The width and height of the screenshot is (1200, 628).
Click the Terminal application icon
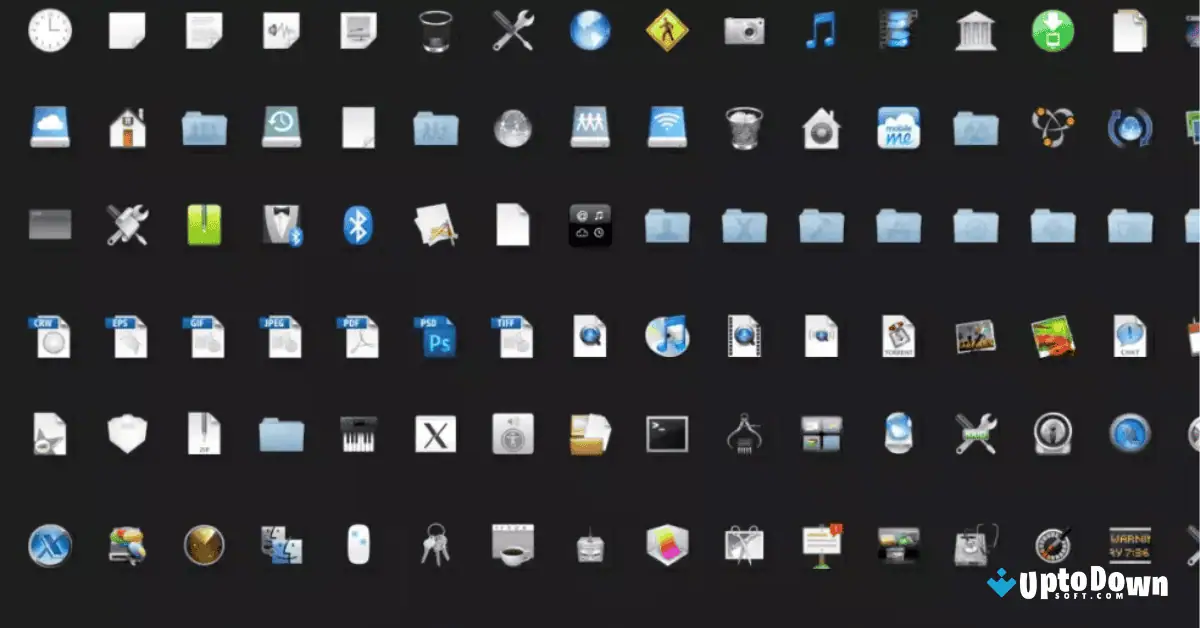point(666,435)
